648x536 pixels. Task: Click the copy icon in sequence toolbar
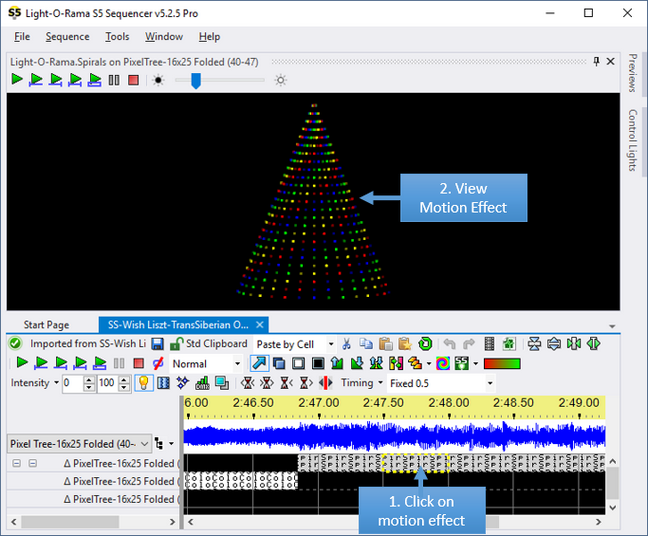pyautogui.click(x=366, y=344)
